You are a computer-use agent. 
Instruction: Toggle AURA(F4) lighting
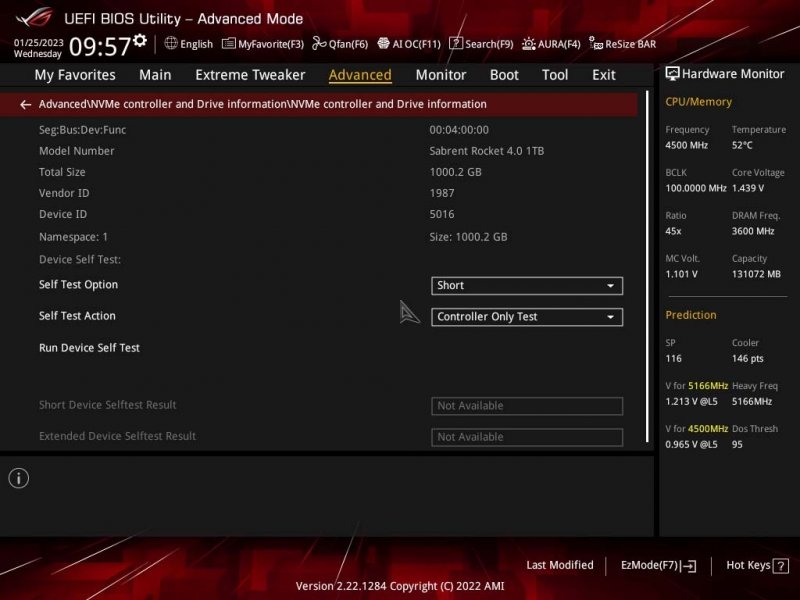[551, 44]
